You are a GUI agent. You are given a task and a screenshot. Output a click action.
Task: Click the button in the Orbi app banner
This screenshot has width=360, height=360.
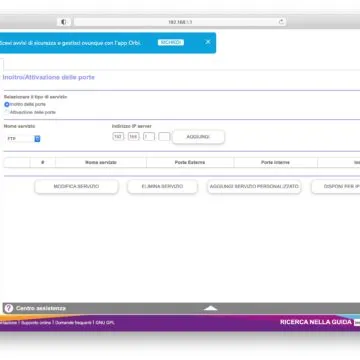[x=171, y=42]
